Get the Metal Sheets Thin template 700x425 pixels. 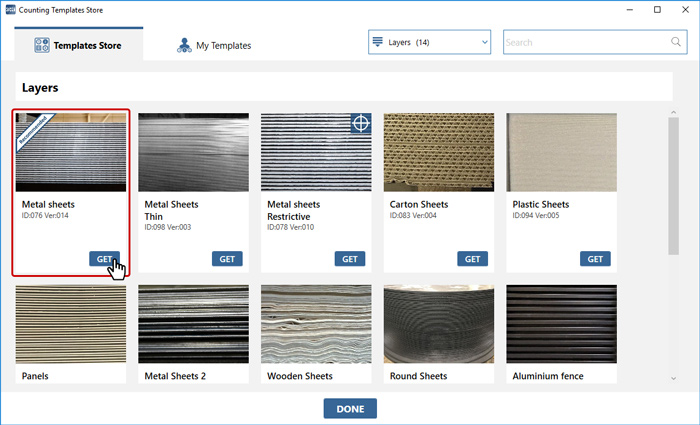point(227,258)
